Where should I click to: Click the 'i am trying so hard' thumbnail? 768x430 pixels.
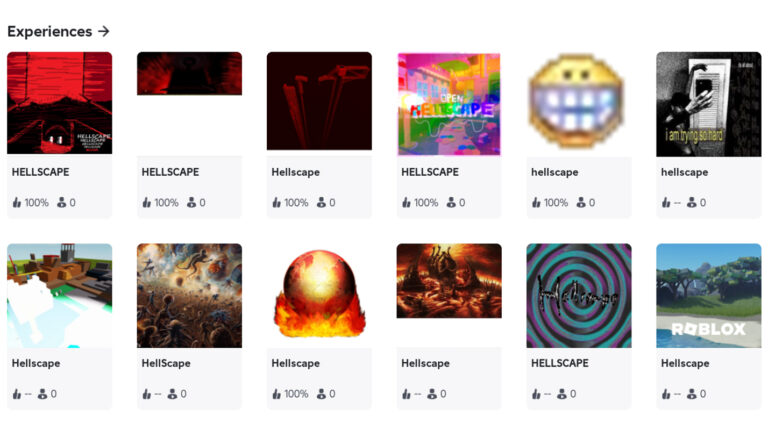pos(708,104)
